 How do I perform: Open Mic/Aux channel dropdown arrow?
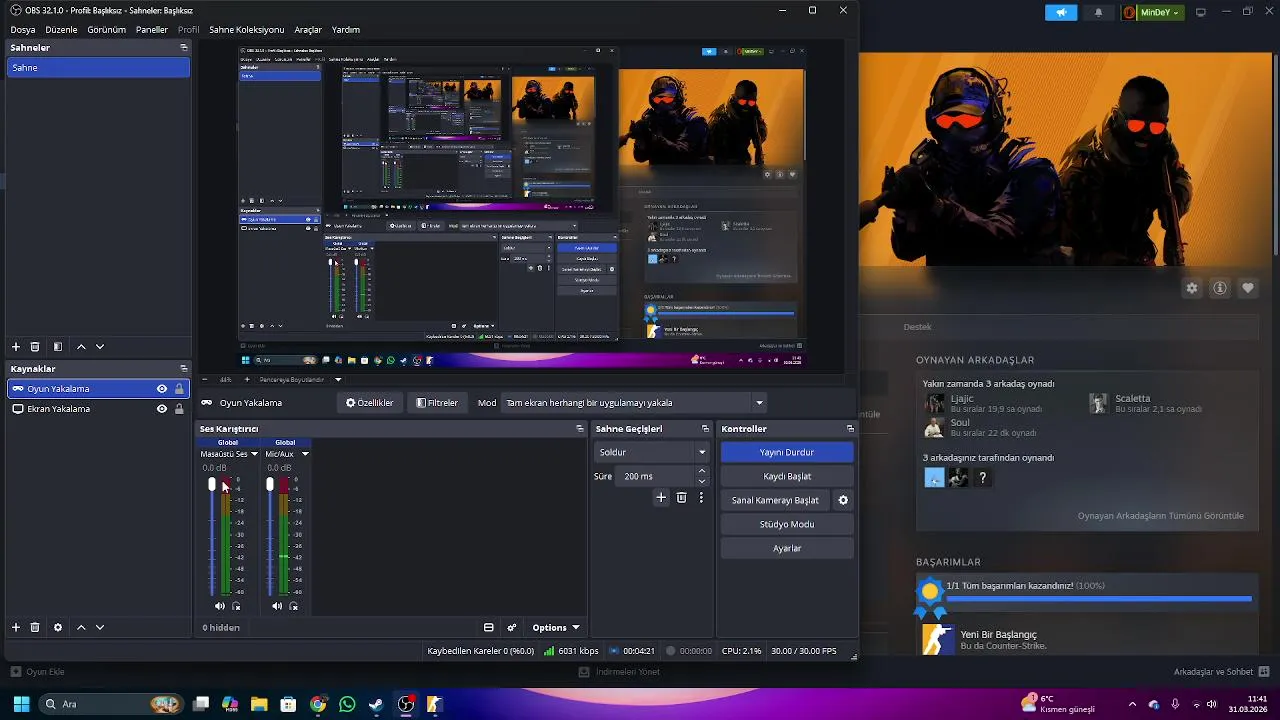[x=305, y=454]
